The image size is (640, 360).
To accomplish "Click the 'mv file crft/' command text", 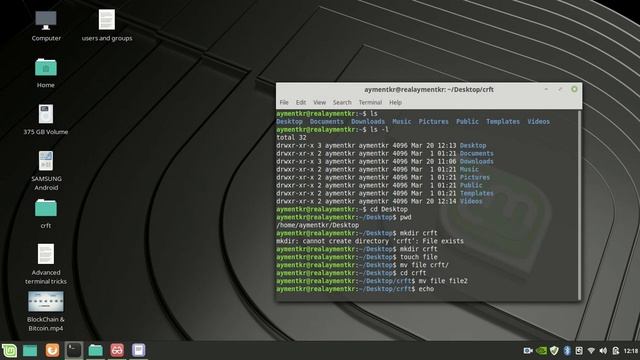I will coord(424,265).
